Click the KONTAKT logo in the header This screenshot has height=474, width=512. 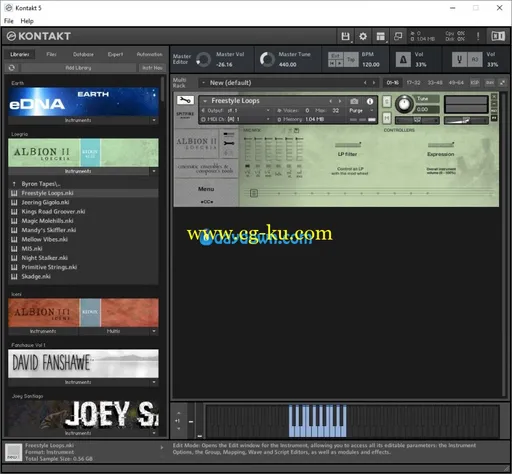click(x=39, y=36)
